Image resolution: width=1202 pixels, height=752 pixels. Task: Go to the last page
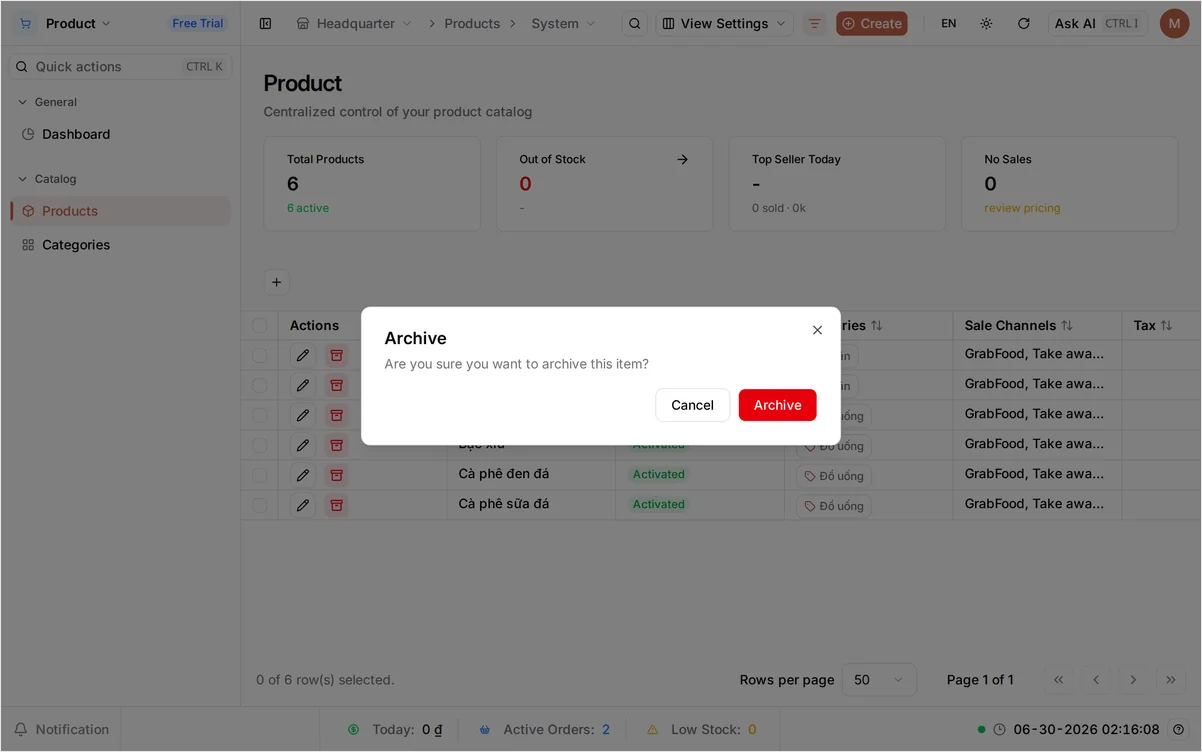coord(1170,680)
